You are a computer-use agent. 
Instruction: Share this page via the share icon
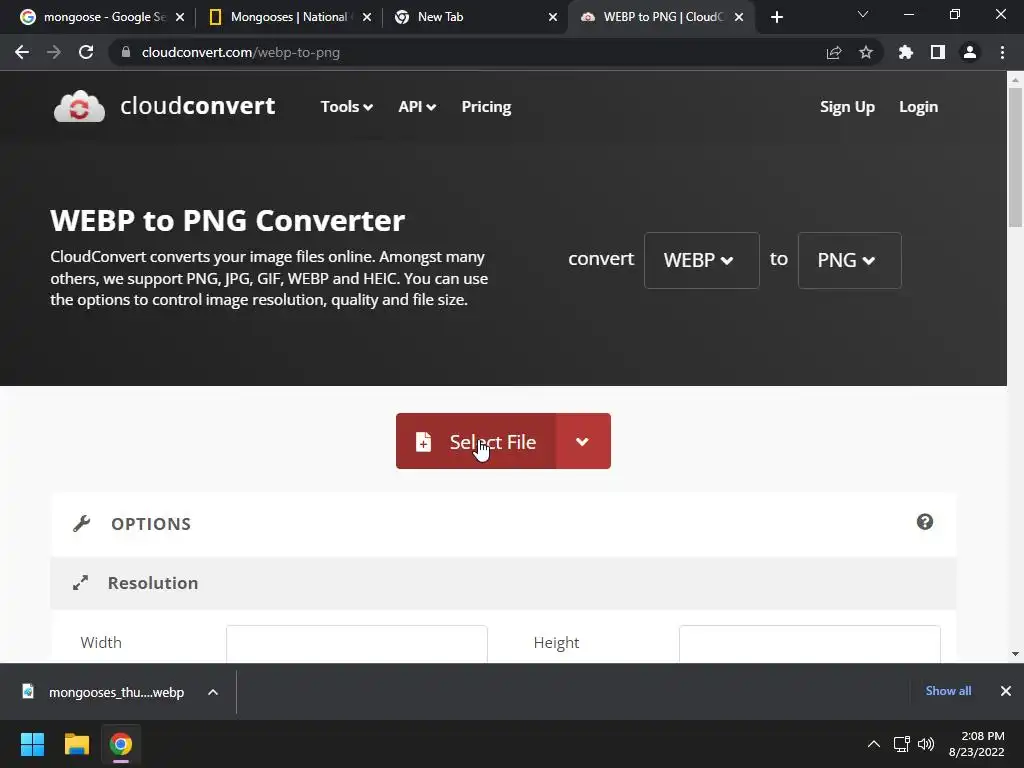pyautogui.click(x=834, y=52)
